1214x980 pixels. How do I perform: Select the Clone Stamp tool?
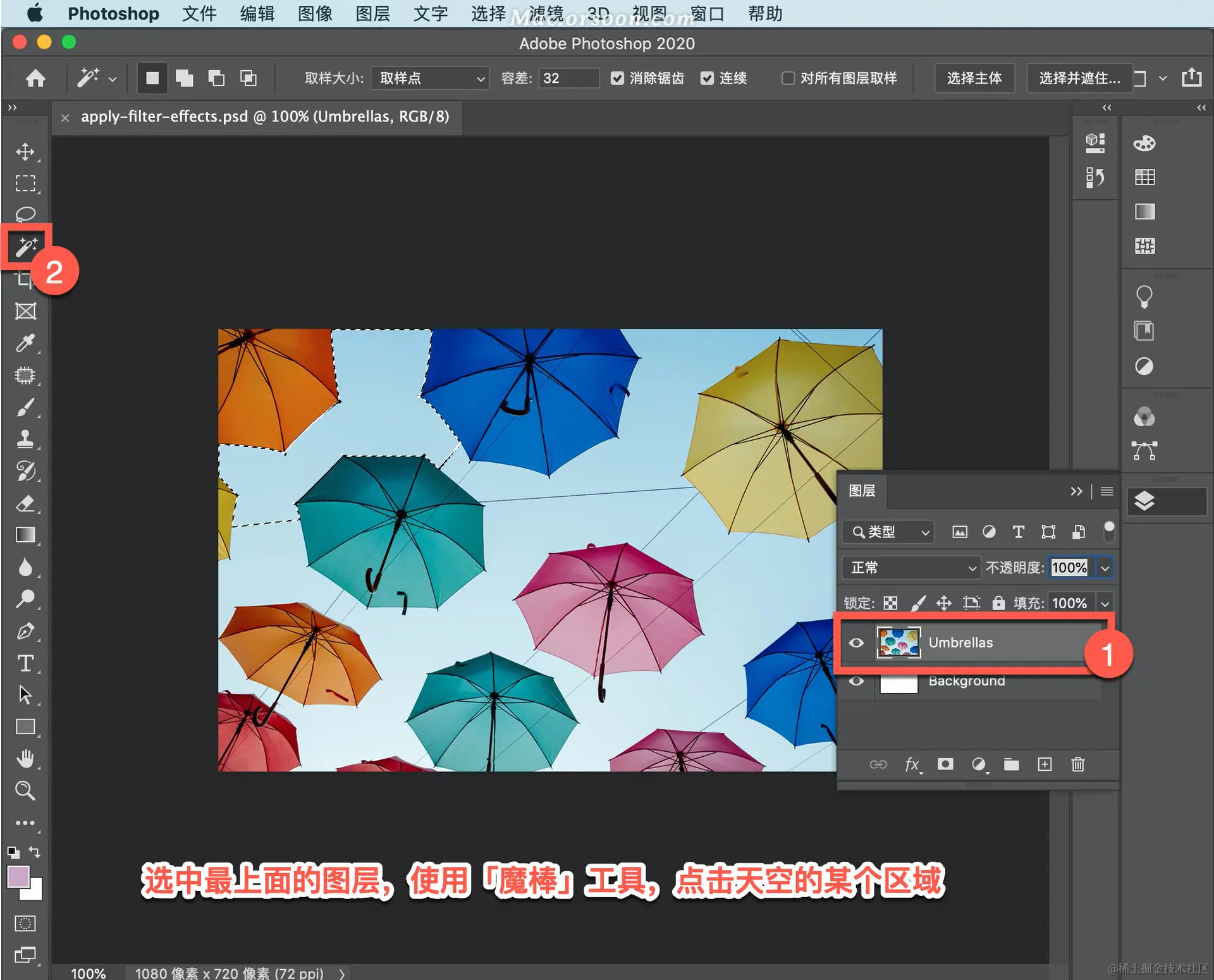[25, 439]
